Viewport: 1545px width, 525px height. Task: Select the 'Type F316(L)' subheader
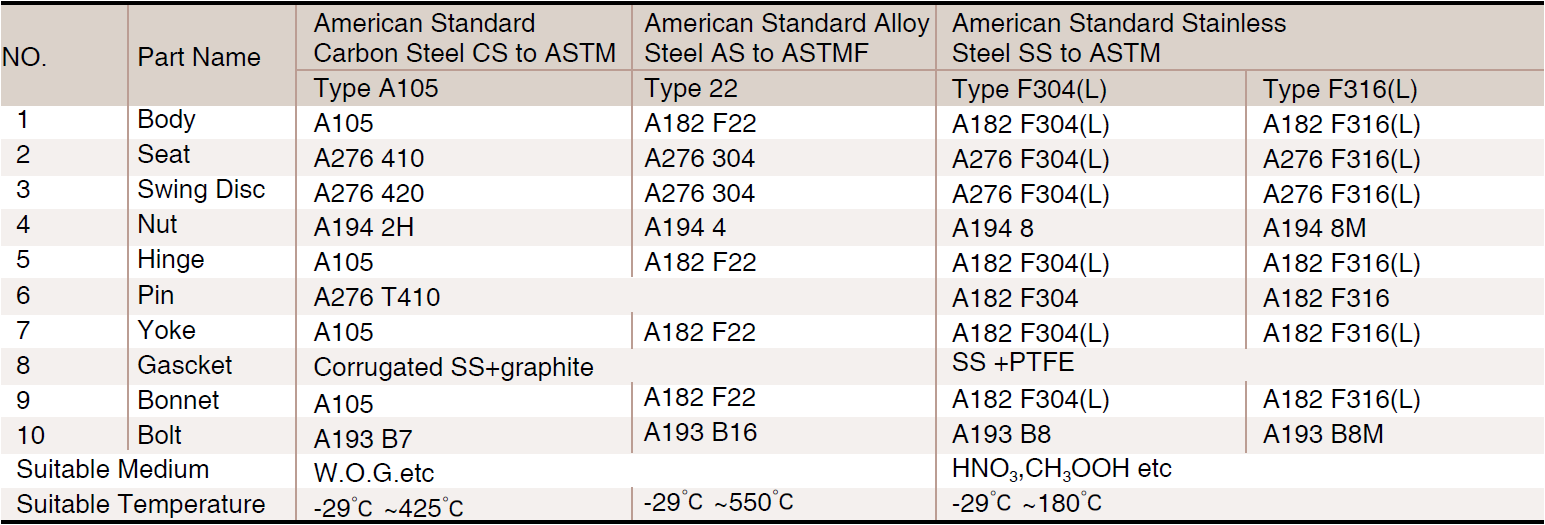click(1340, 89)
